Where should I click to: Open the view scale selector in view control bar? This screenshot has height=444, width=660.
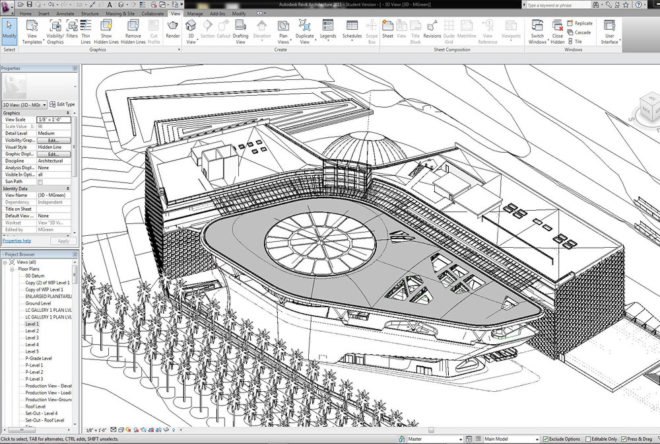pyautogui.click(x=96, y=430)
